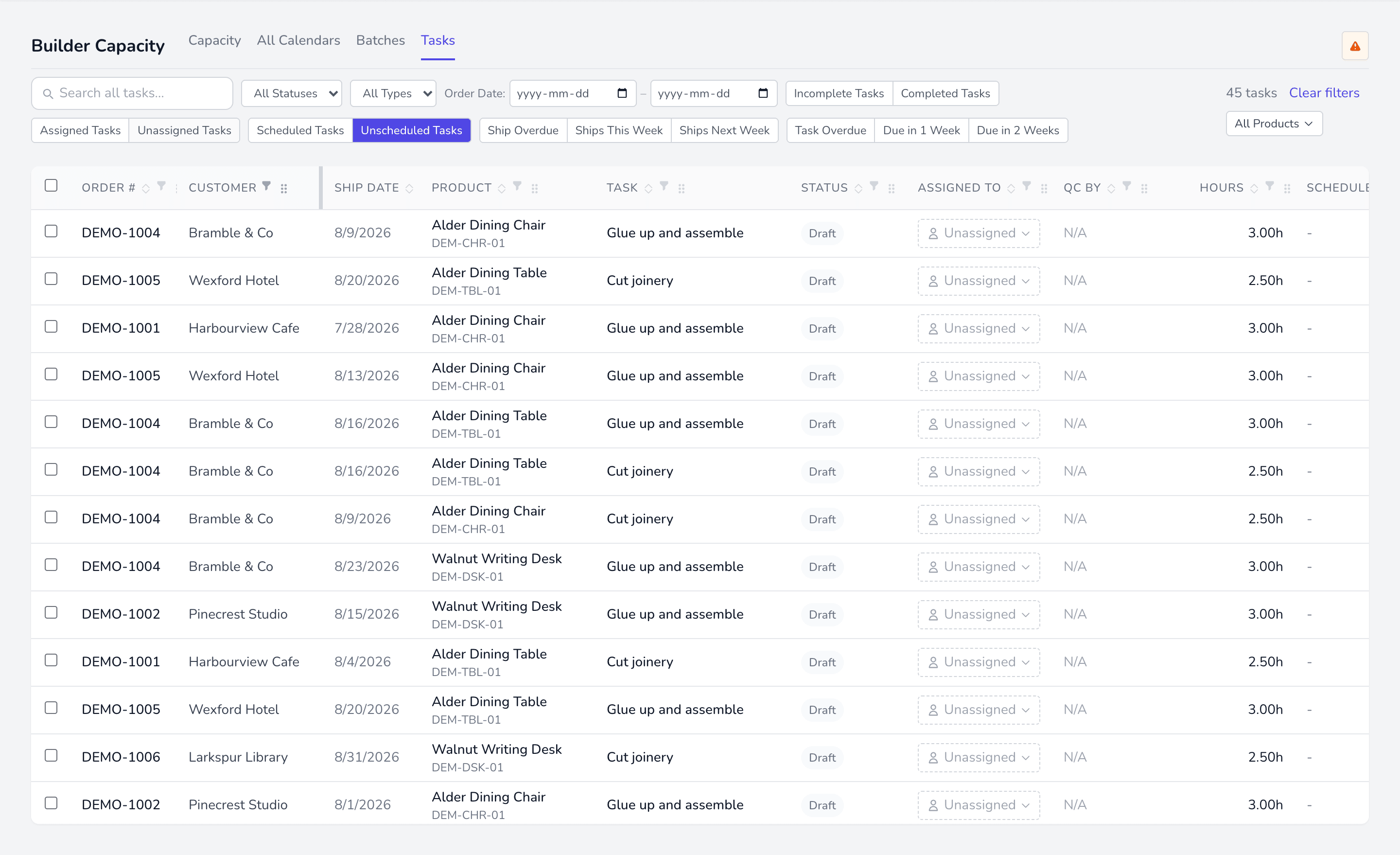Open the end Order Date calendar picker
The width and height of the screenshot is (1400, 855).
(x=763, y=93)
